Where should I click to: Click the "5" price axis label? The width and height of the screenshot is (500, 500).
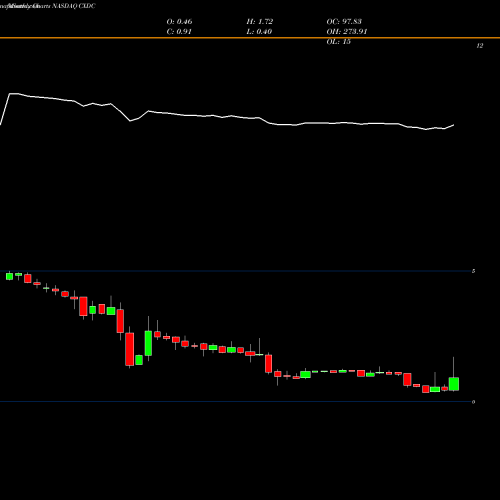pyautogui.click(x=473, y=271)
